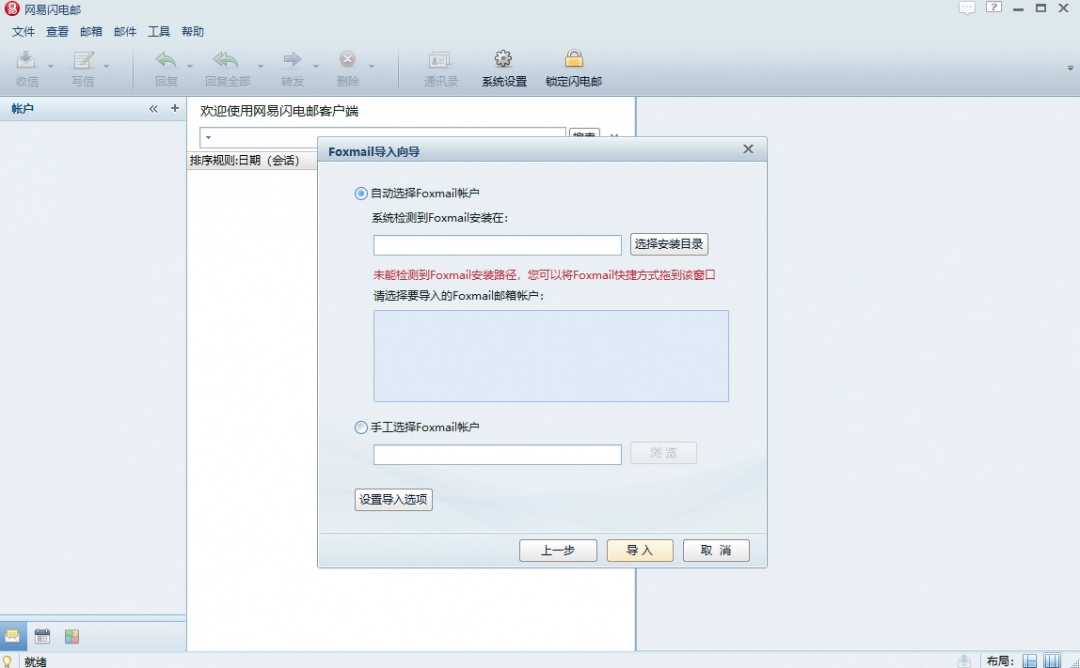The image size is (1080, 668).
Task: Click the 回复 reply toolbar icon
Action: (166, 60)
